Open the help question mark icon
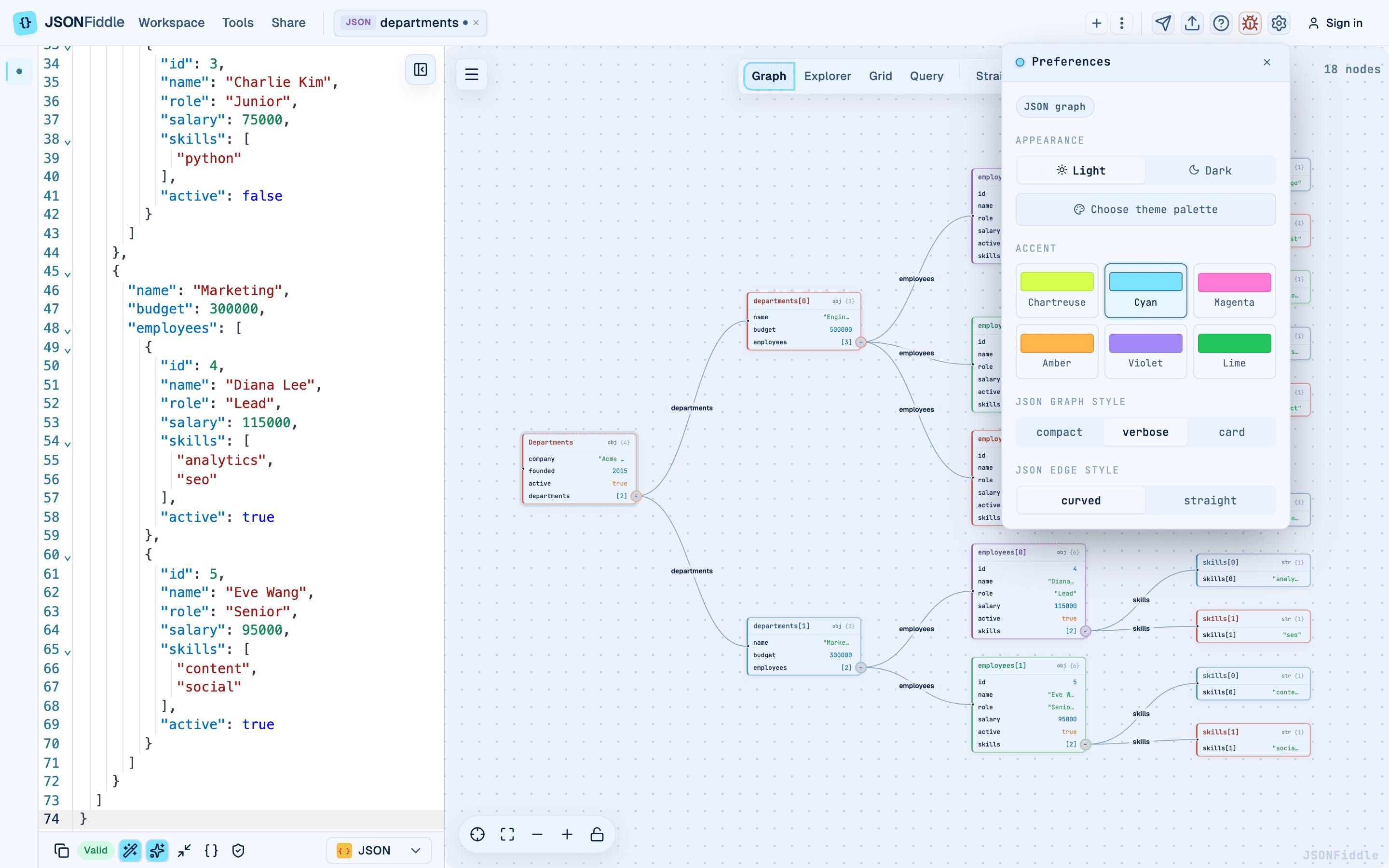 tap(1221, 23)
